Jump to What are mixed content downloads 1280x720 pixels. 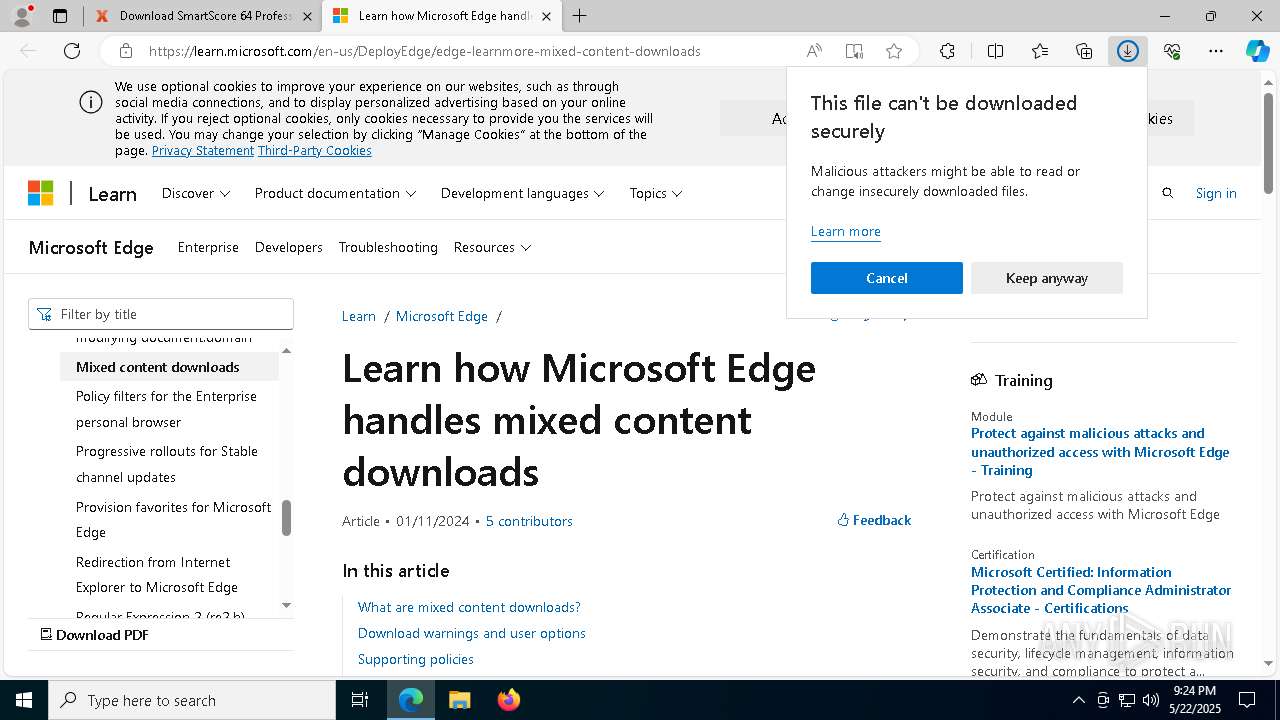[x=469, y=607]
